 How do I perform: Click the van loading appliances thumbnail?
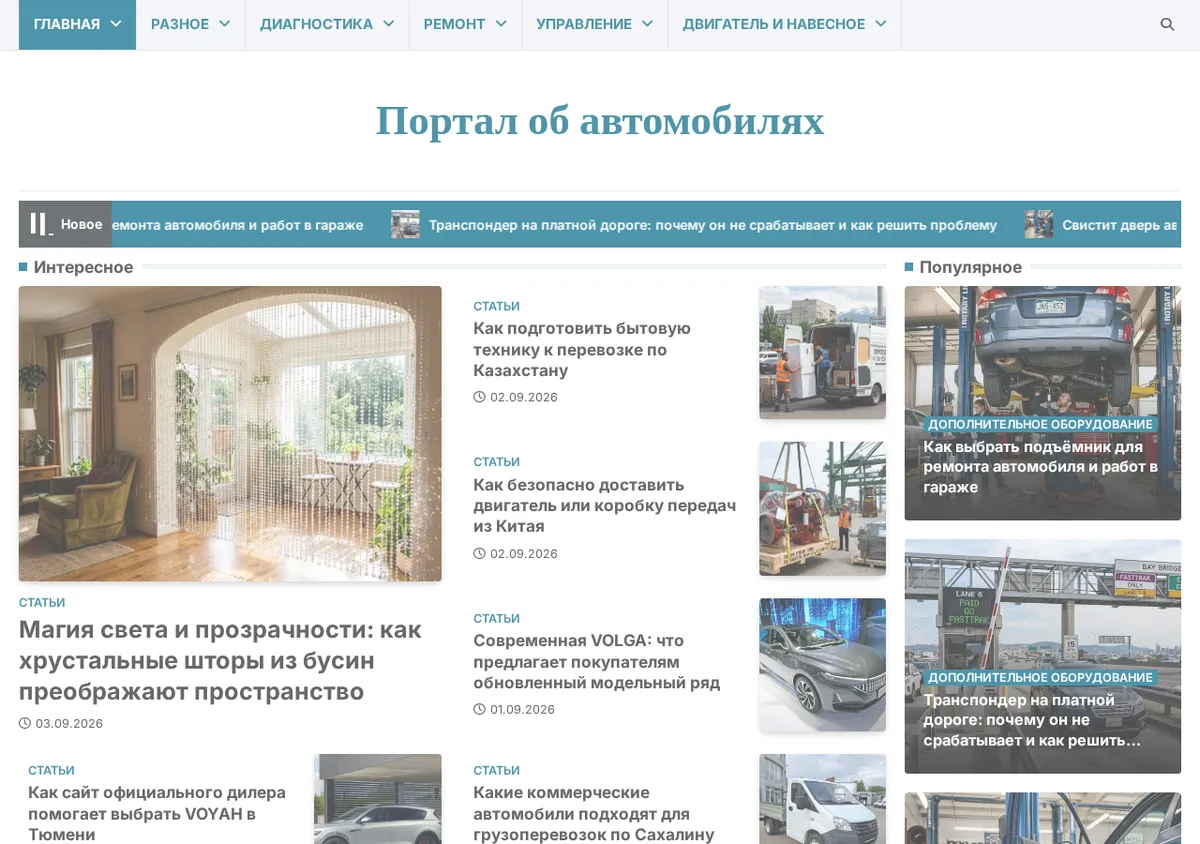(x=822, y=352)
